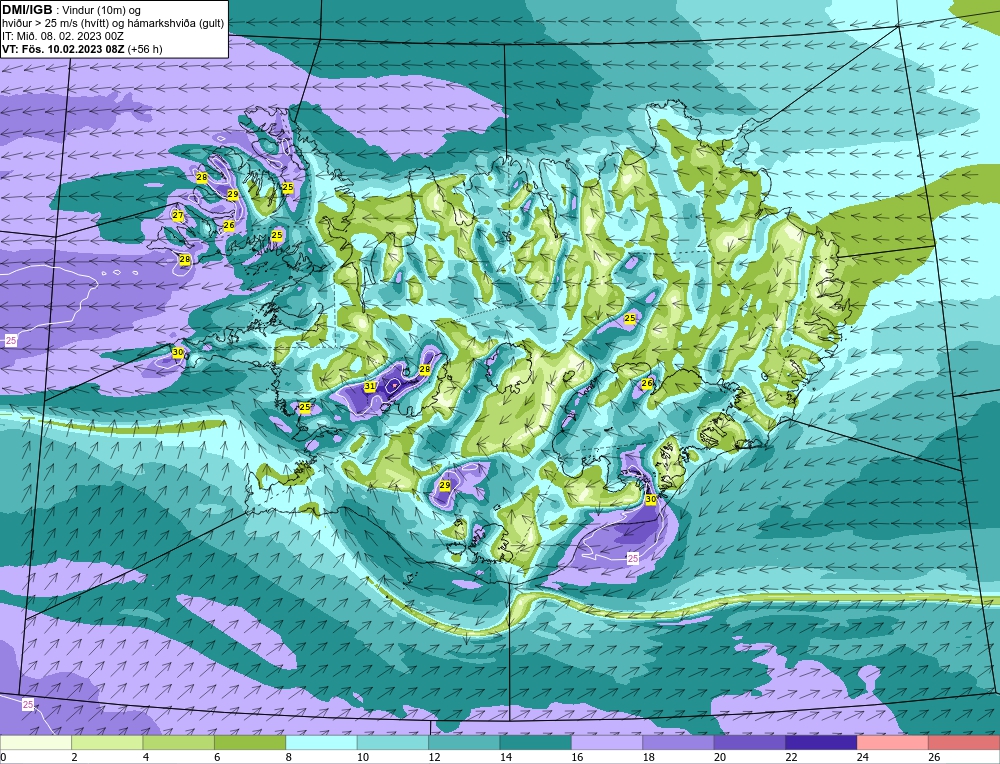Click the yellow '27' gust label in Westfjords
This screenshot has height=764, width=1000.
[x=178, y=216]
